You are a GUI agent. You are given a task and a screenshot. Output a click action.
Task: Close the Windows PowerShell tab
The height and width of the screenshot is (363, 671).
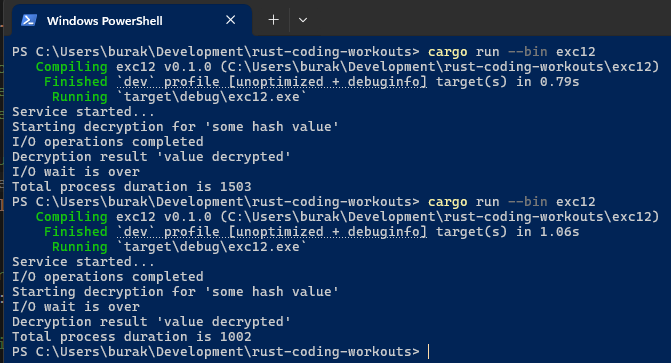[231, 20]
